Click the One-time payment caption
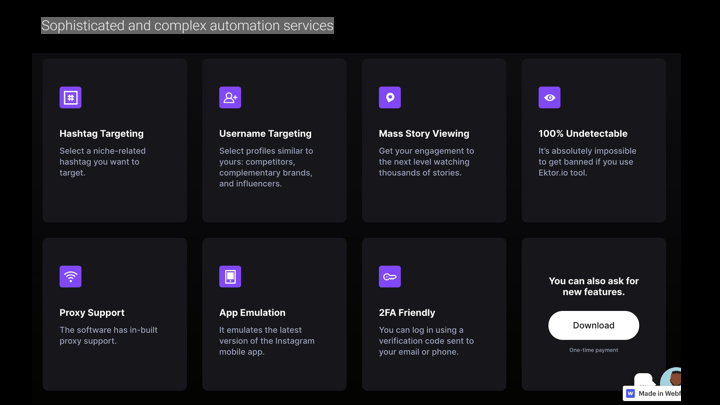 pos(593,350)
